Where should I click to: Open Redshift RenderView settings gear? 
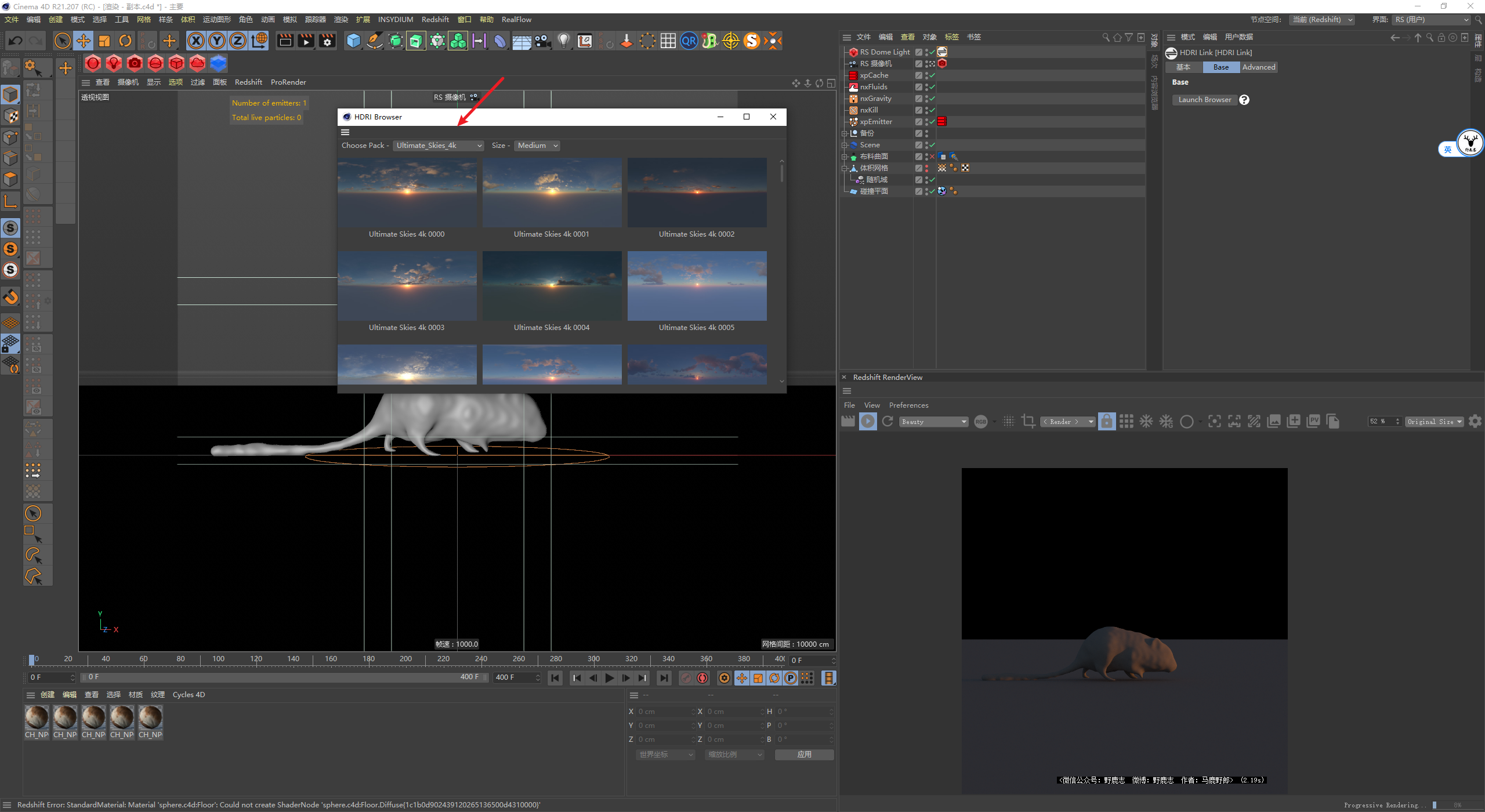[1475, 422]
